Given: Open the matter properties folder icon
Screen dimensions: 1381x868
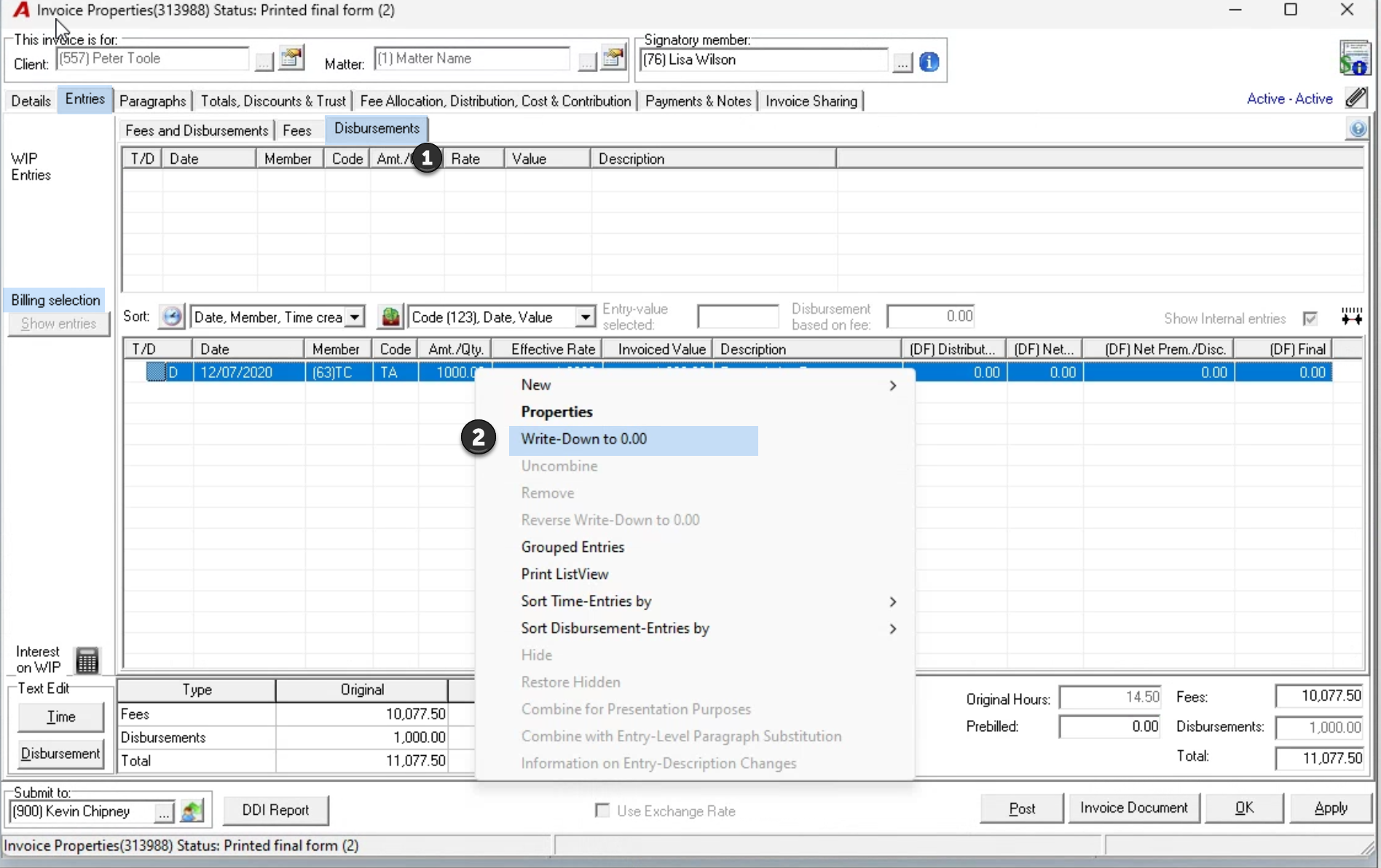Looking at the screenshot, I should click(613, 58).
